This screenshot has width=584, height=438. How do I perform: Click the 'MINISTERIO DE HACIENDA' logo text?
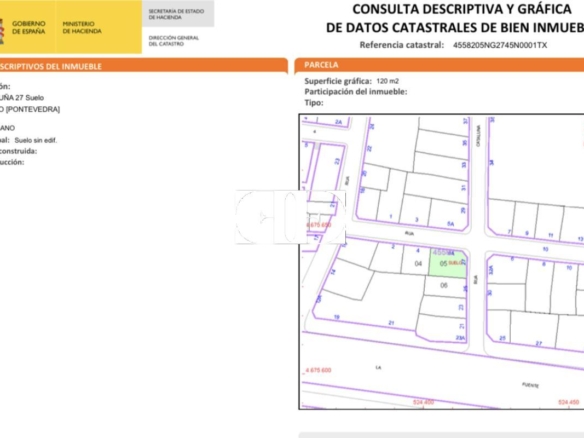pos(82,28)
